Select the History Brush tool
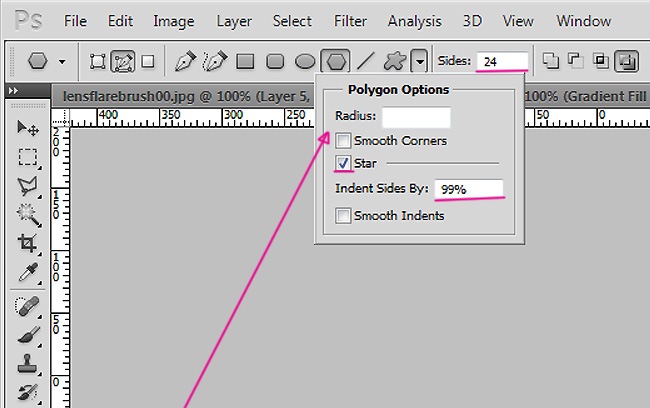 (28, 393)
